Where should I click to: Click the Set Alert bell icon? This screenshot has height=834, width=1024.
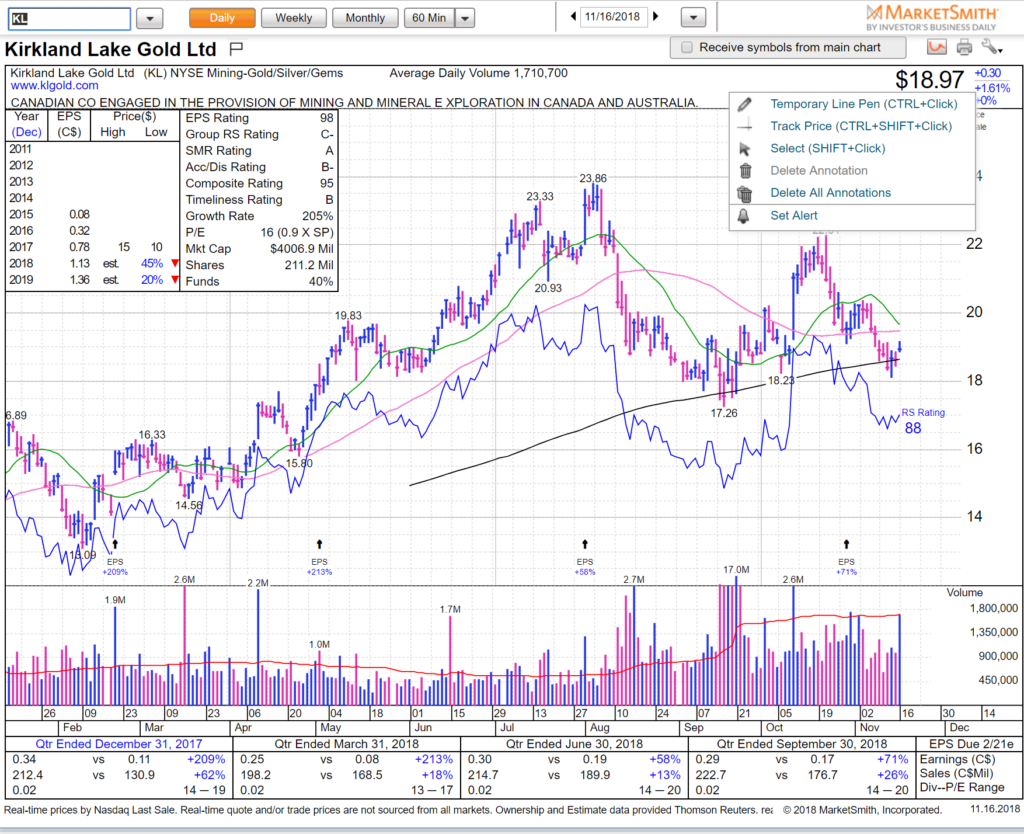pyautogui.click(x=744, y=216)
